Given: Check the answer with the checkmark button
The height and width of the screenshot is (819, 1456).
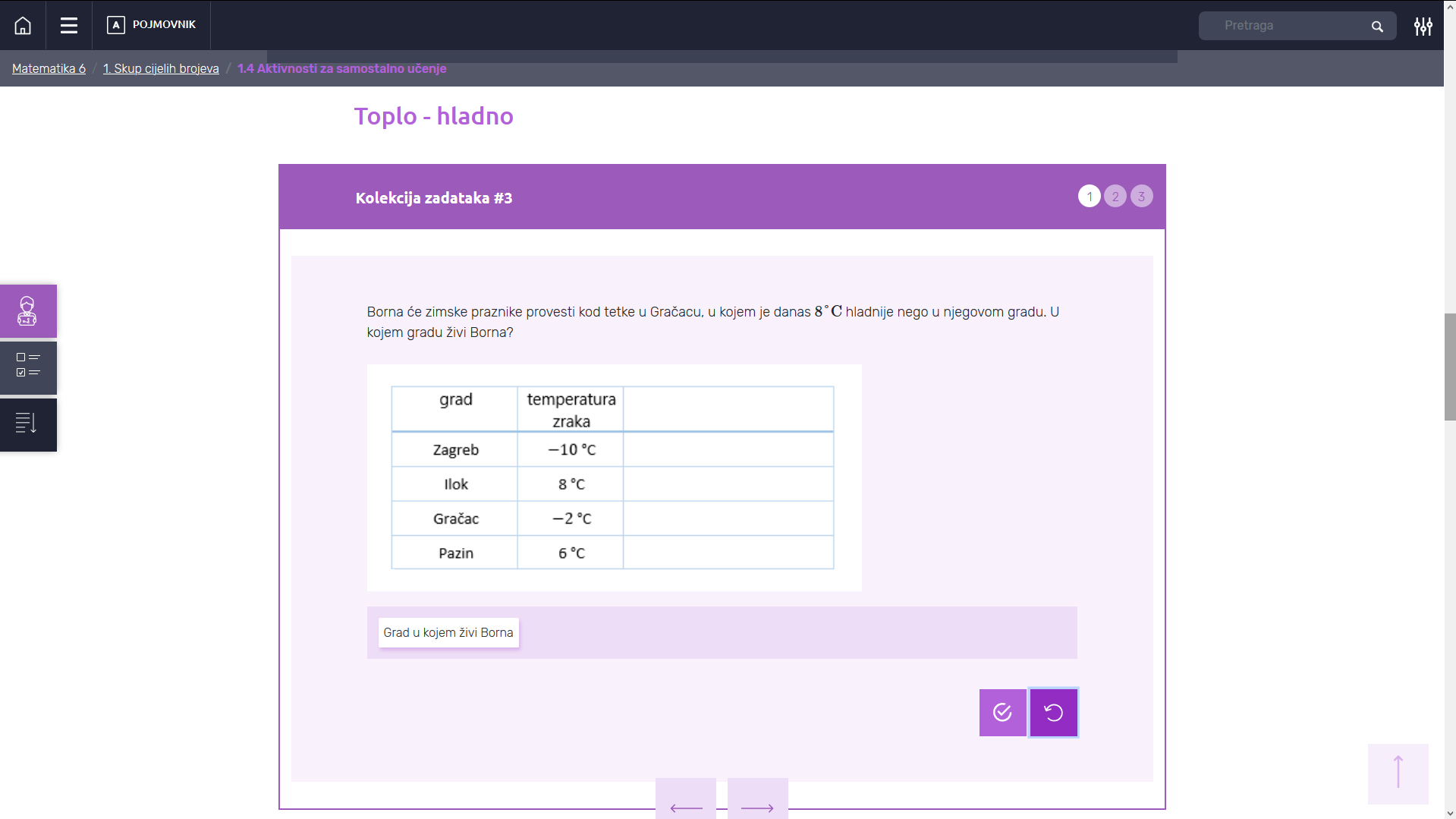Looking at the screenshot, I should tap(1002, 712).
